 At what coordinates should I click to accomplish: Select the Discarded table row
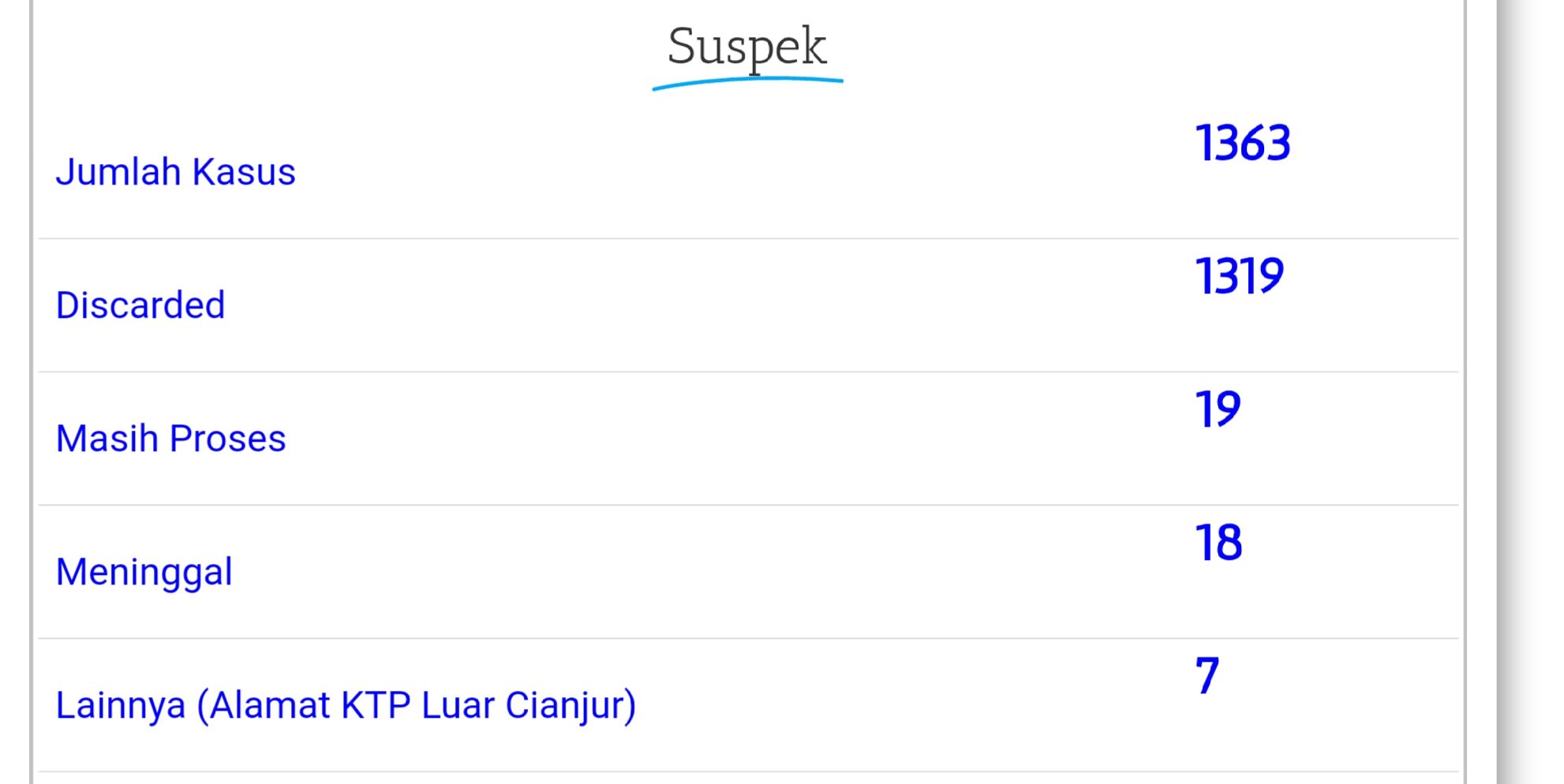point(748,305)
